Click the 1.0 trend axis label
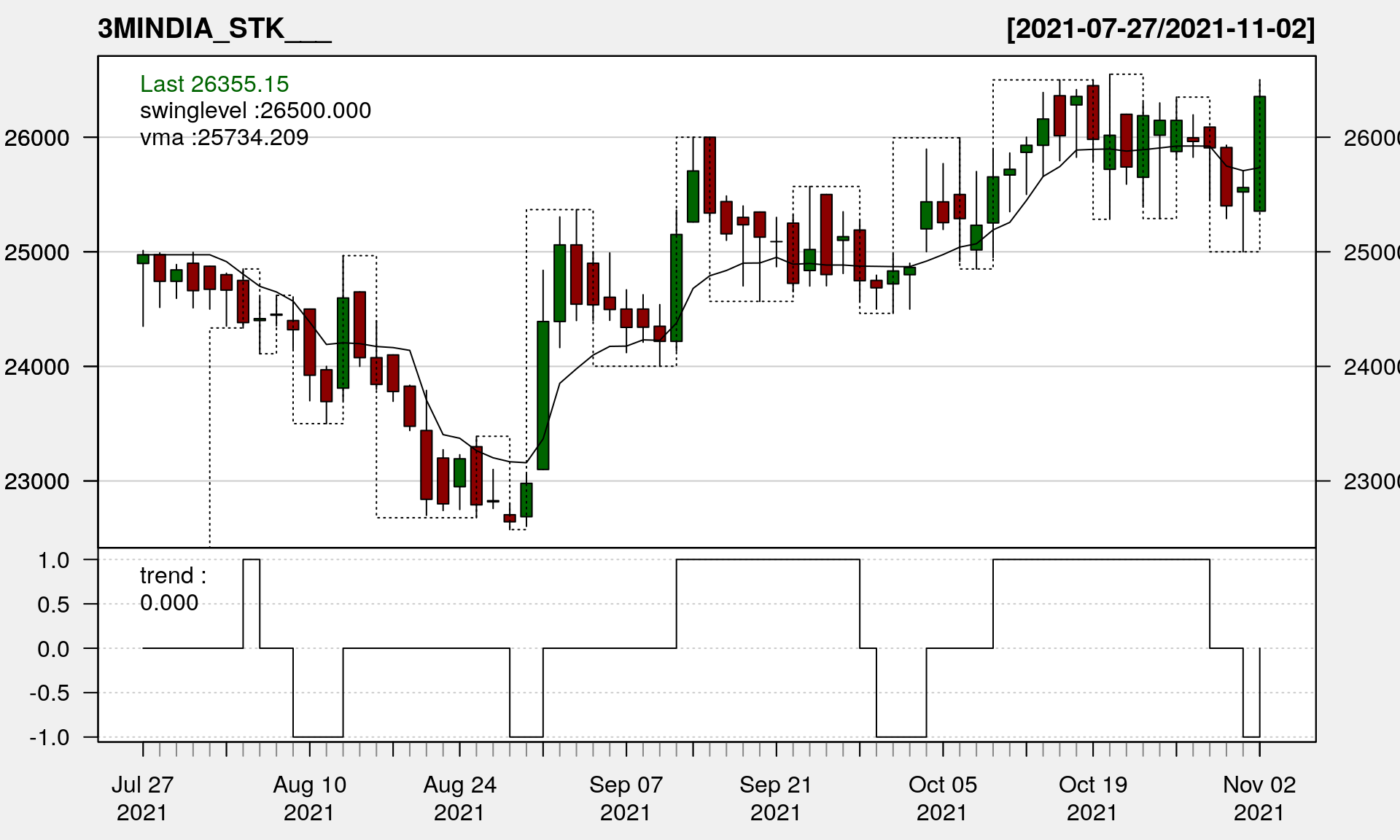This screenshot has width=1400, height=840. tap(53, 560)
